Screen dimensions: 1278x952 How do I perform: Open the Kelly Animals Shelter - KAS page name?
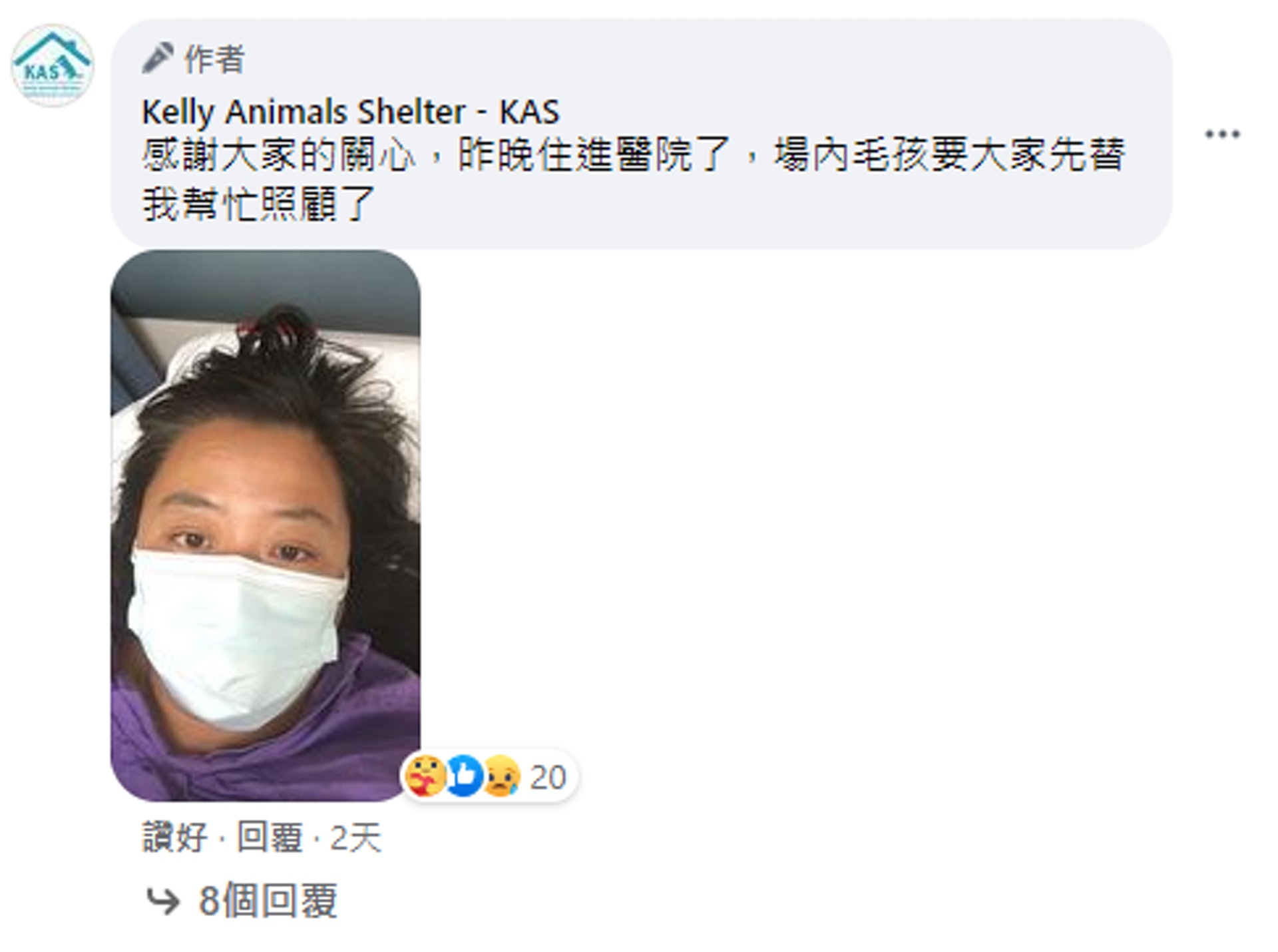(351, 112)
